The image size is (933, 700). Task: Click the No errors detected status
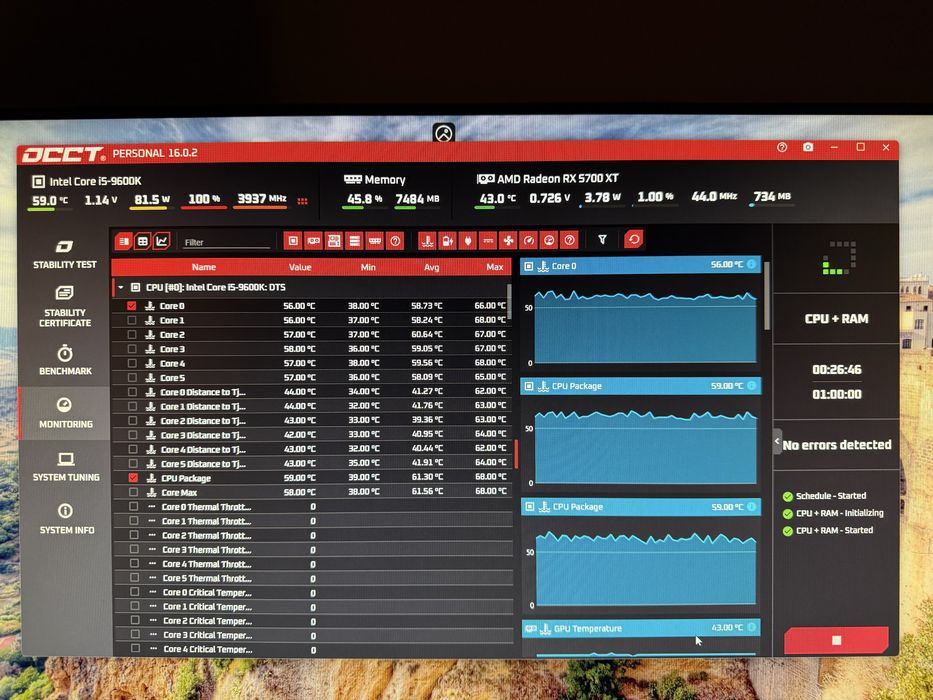click(x=837, y=445)
